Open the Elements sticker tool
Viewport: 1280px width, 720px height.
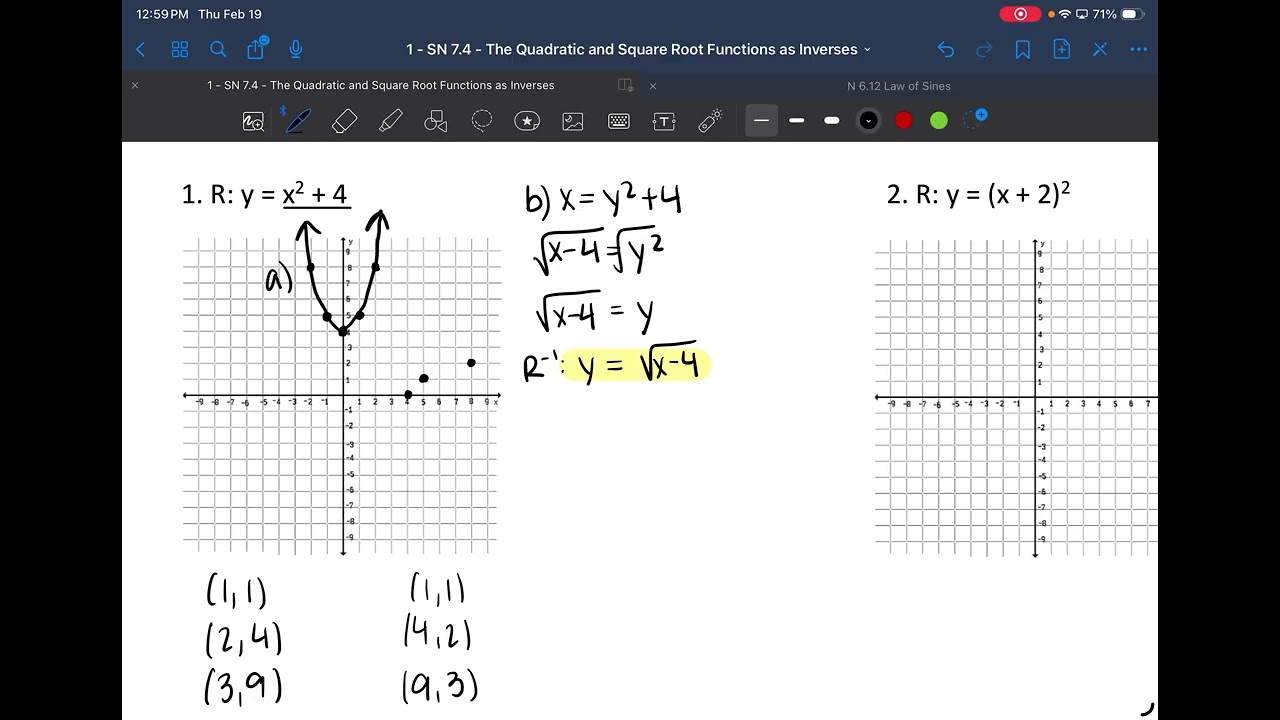point(527,121)
